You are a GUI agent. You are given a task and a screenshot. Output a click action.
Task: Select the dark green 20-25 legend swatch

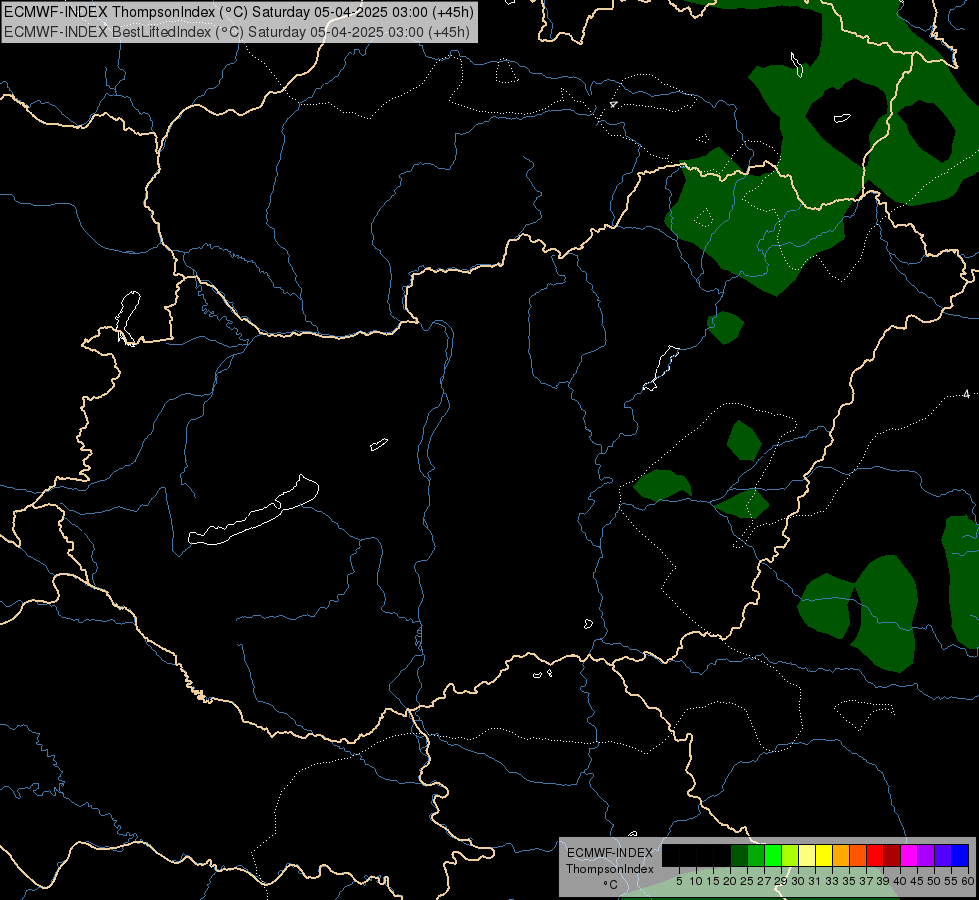coord(739,855)
